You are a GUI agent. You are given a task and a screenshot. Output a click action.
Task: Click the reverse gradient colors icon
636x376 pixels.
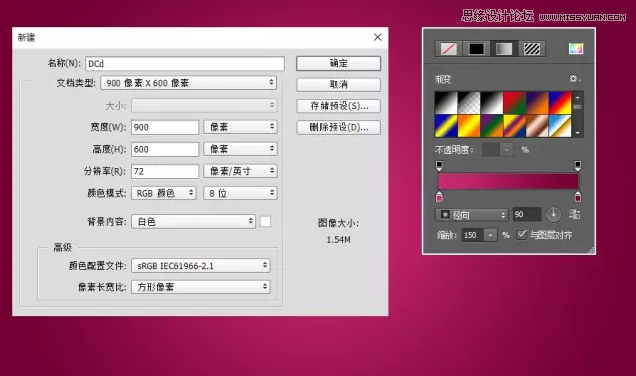tap(574, 214)
